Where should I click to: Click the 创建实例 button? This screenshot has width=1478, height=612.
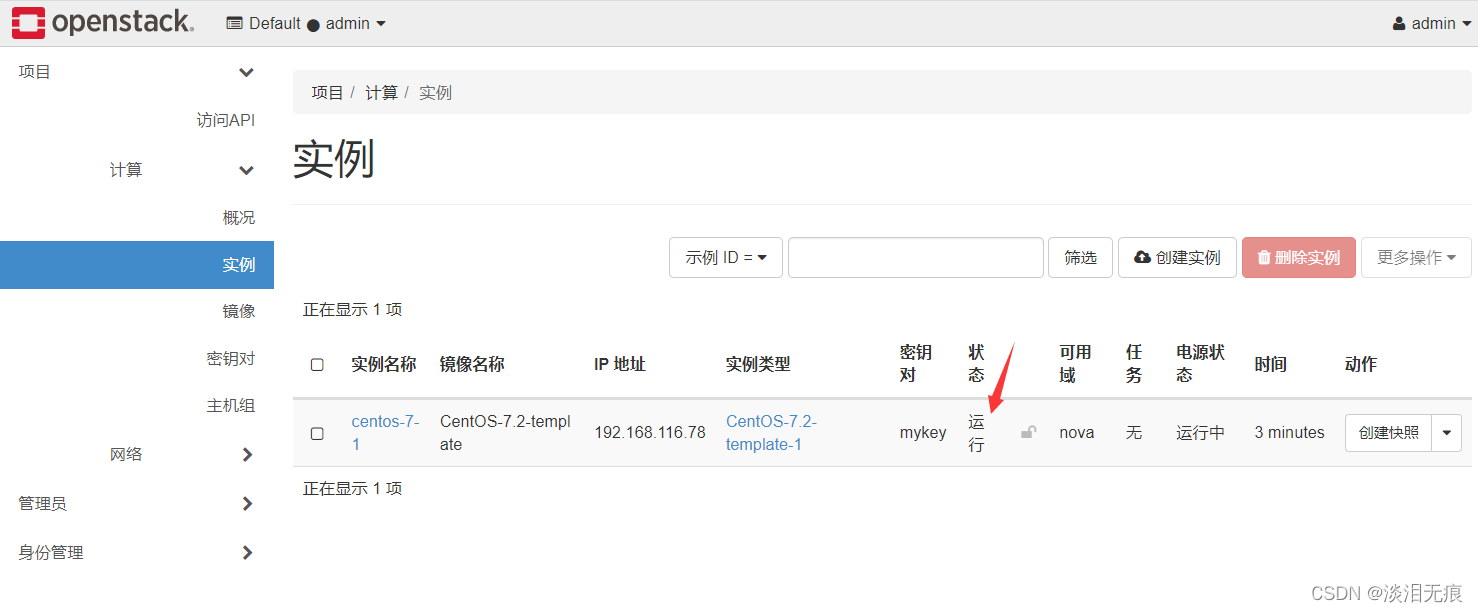point(1177,257)
